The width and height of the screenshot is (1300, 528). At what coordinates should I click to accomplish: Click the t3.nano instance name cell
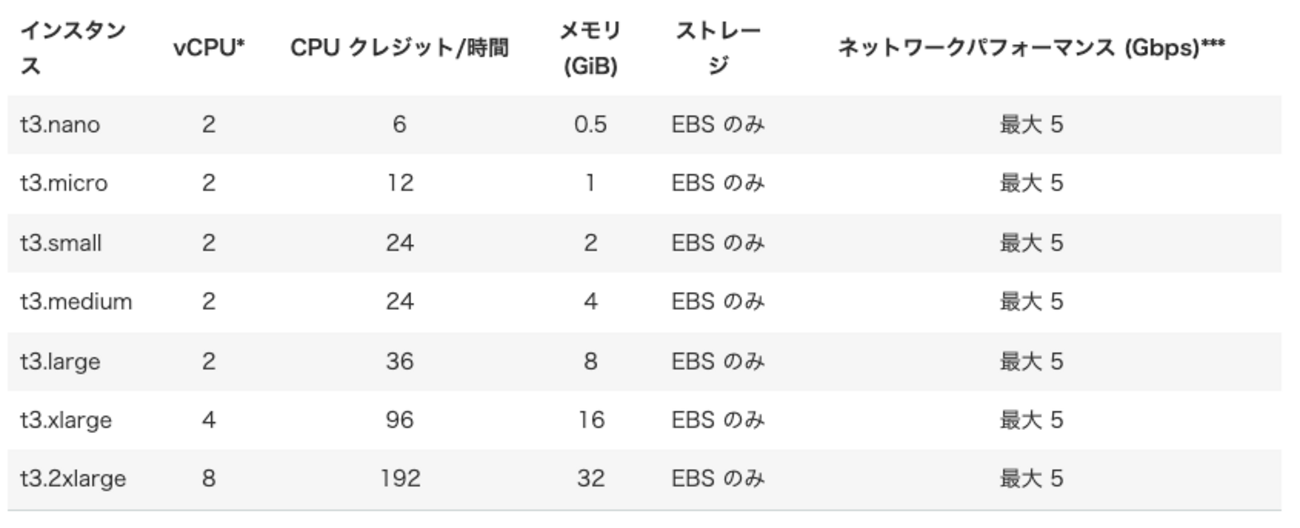point(60,125)
